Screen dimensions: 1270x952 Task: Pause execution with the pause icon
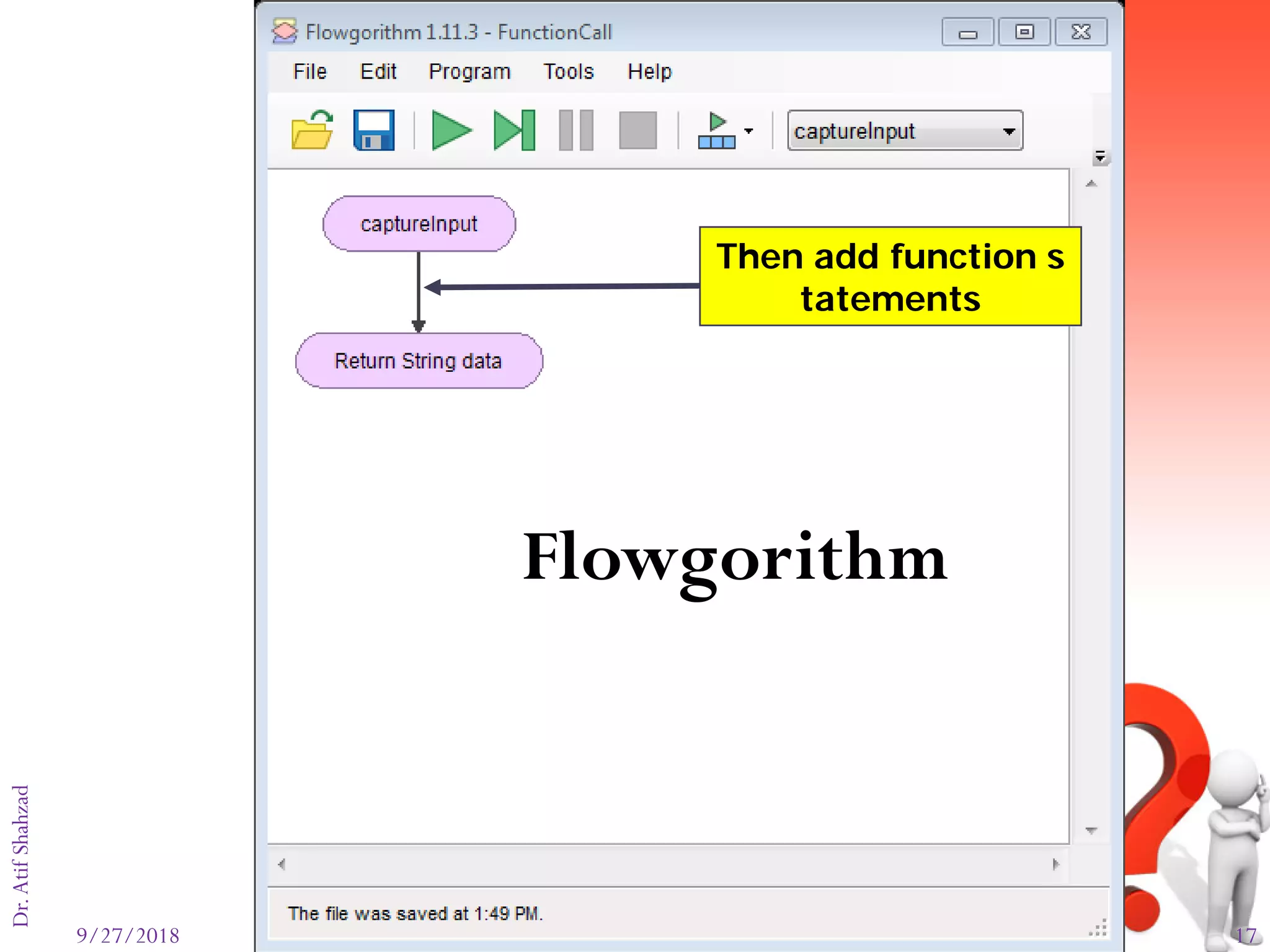(x=576, y=130)
